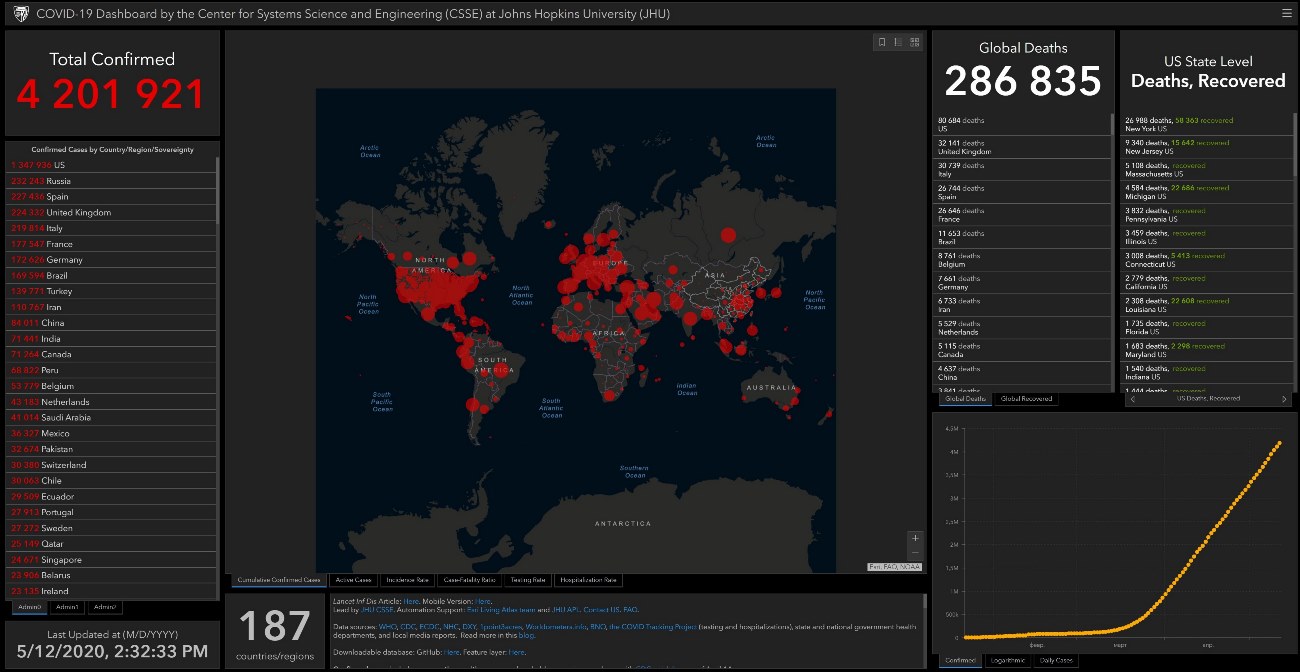Select Germany in confirmed cases list
1300x672 pixels.
click(110, 260)
